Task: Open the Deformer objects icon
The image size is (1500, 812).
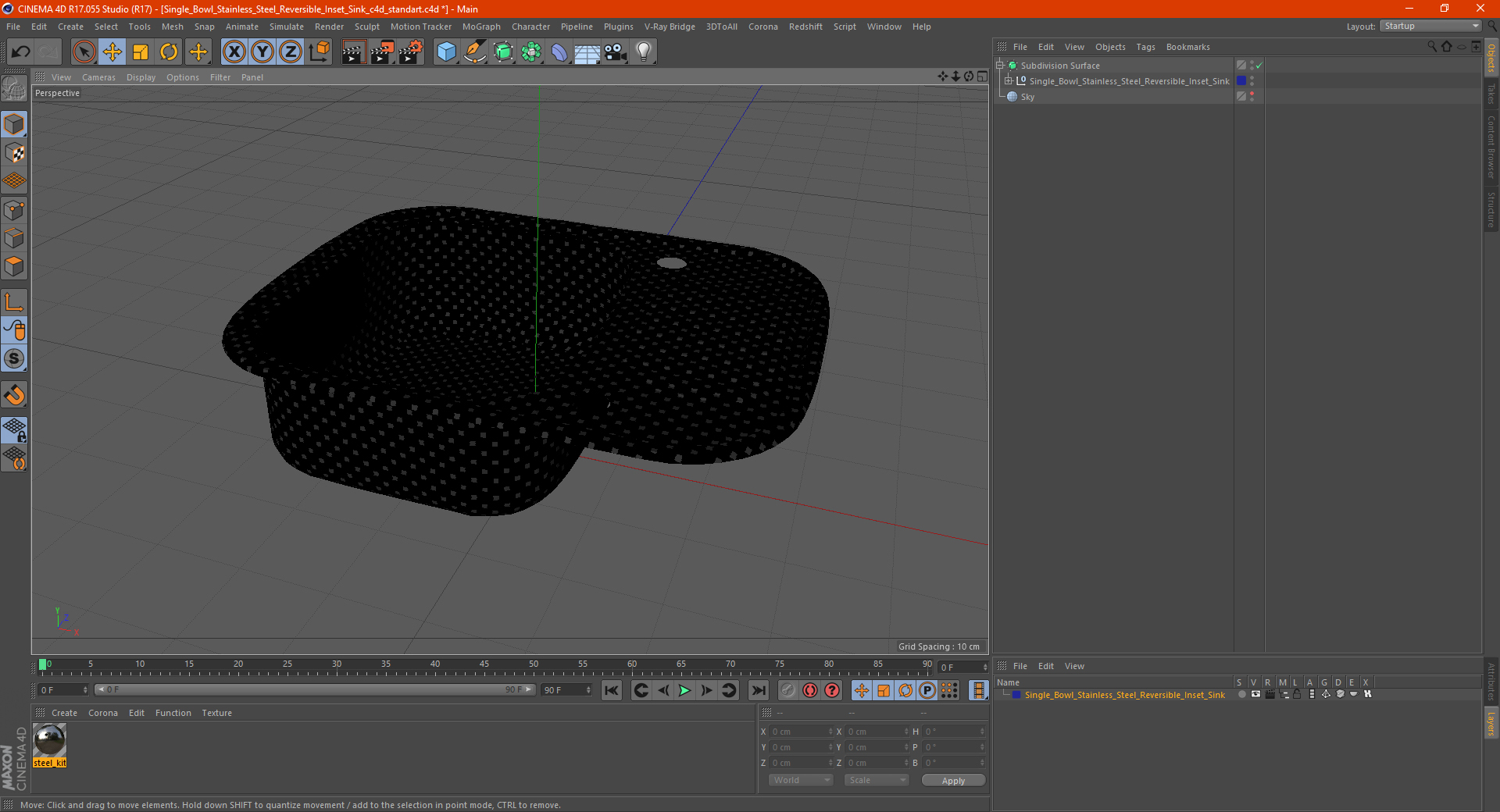Action: click(559, 52)
